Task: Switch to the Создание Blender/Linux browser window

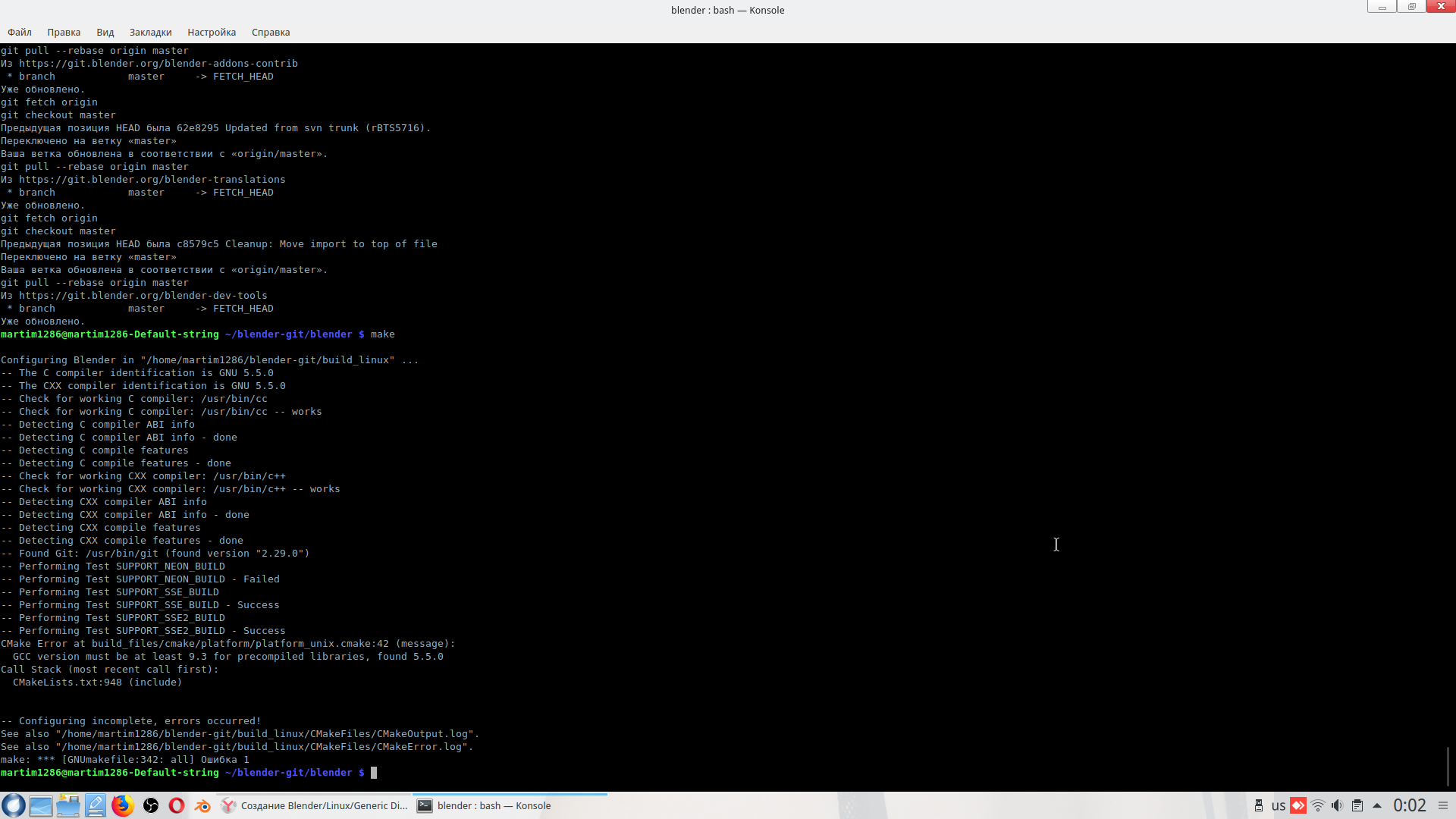Action: 315,805
